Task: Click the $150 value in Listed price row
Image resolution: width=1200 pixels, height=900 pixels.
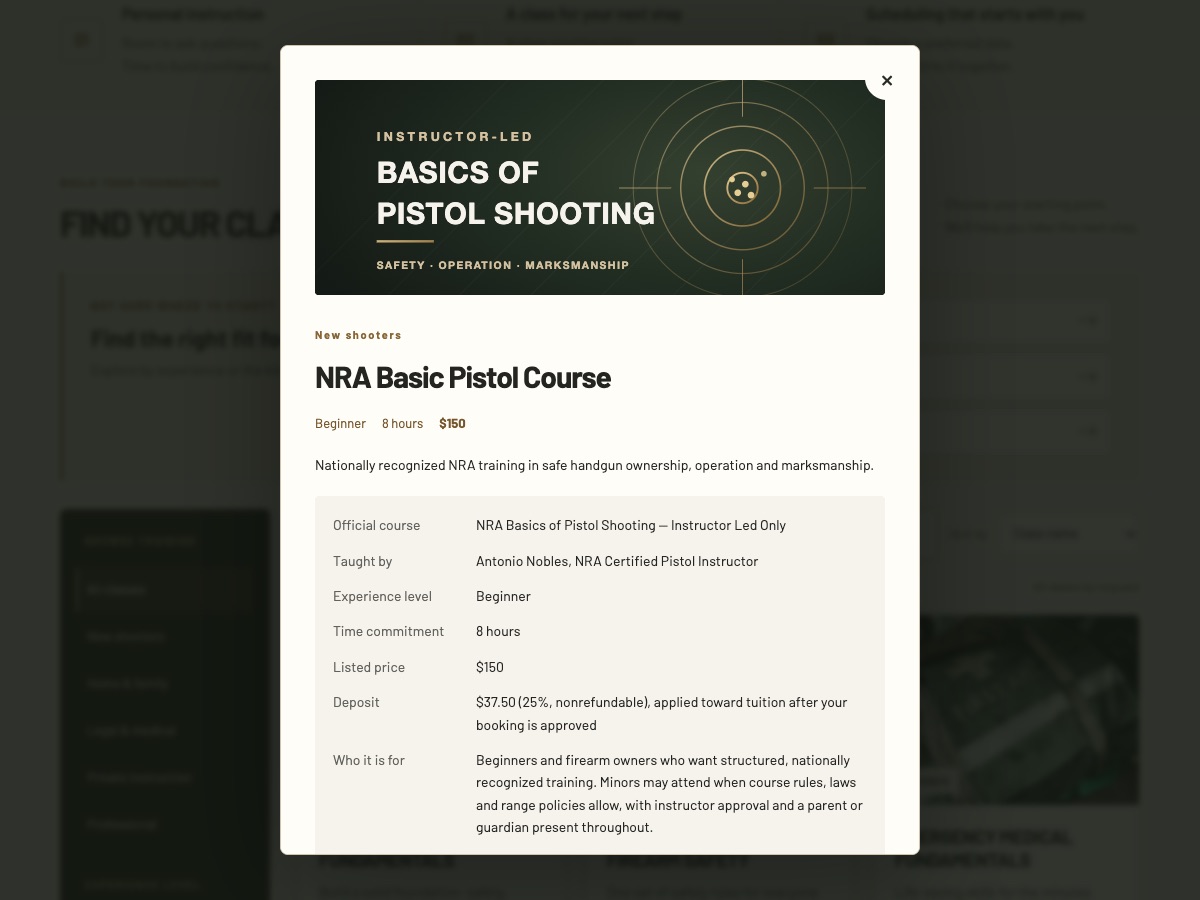Action: point(490,667)
